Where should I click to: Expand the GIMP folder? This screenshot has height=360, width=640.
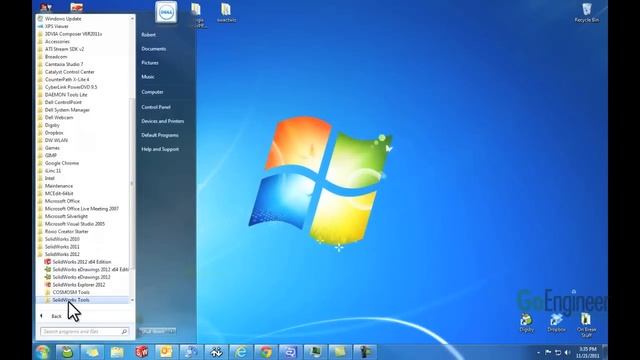[51, 156]
